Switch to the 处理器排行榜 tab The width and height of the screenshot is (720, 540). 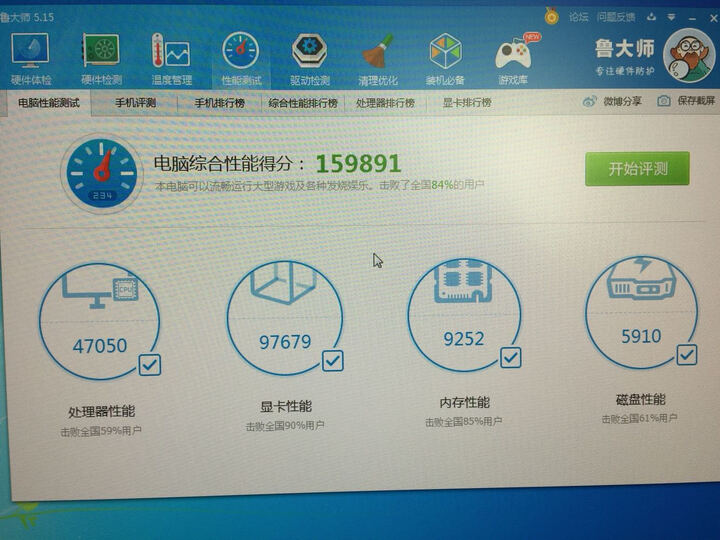[x=386, y=103]
